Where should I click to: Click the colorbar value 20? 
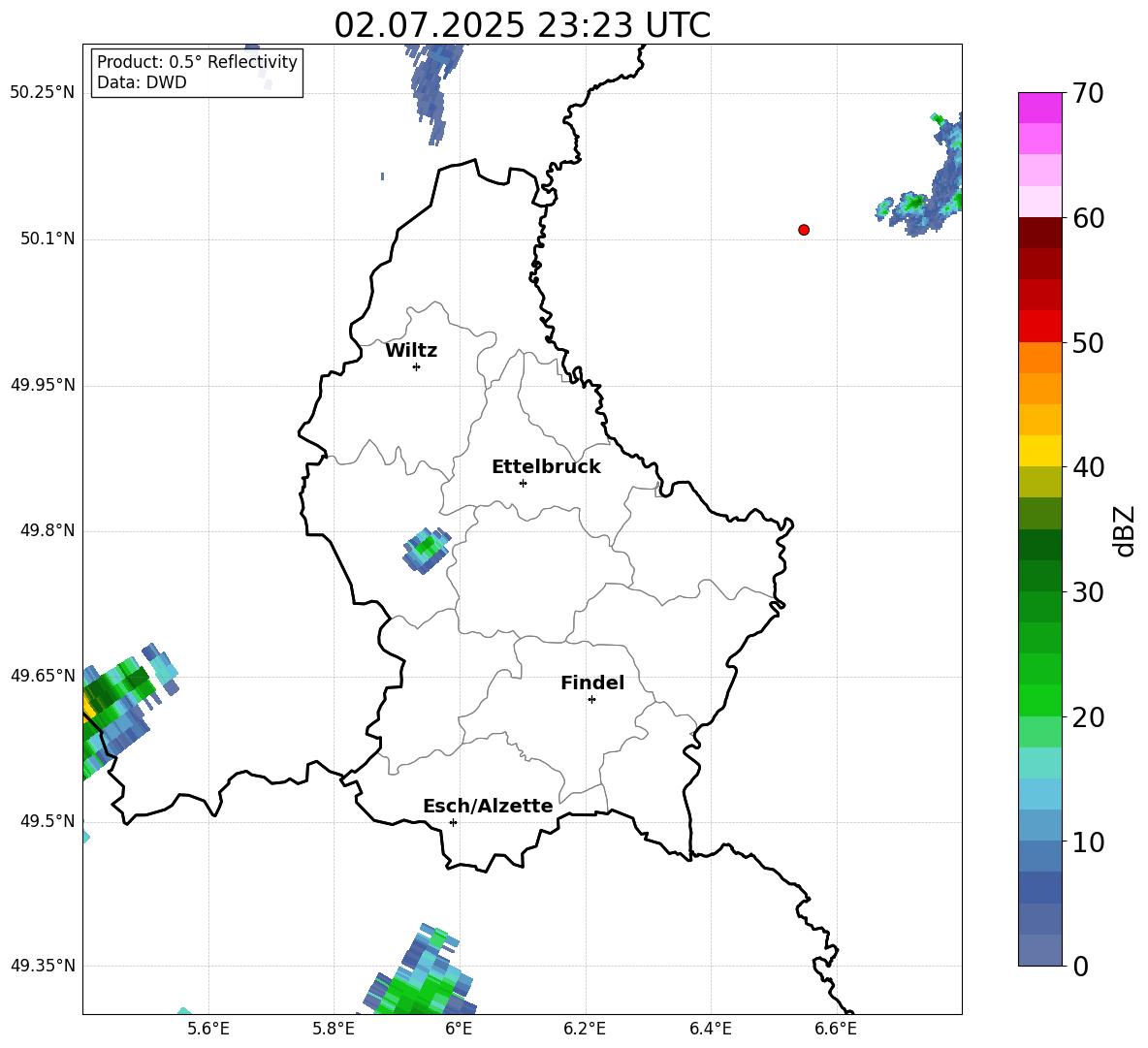click(1088, 716)
